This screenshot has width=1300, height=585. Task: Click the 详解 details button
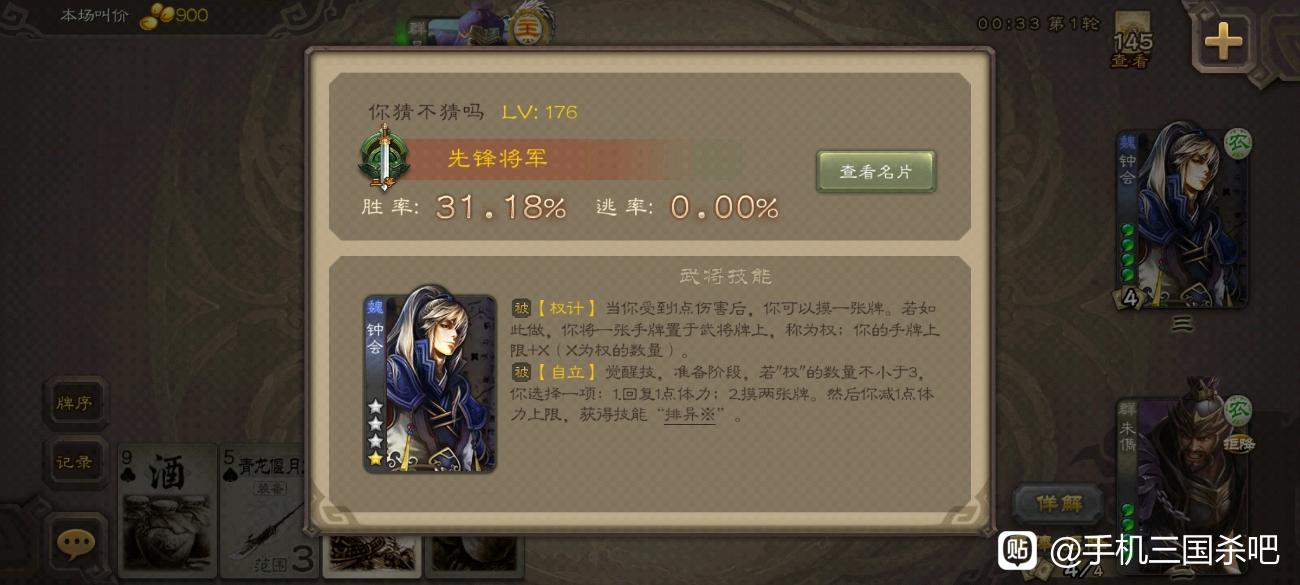pyautogui.click(x=1059, y=503)
